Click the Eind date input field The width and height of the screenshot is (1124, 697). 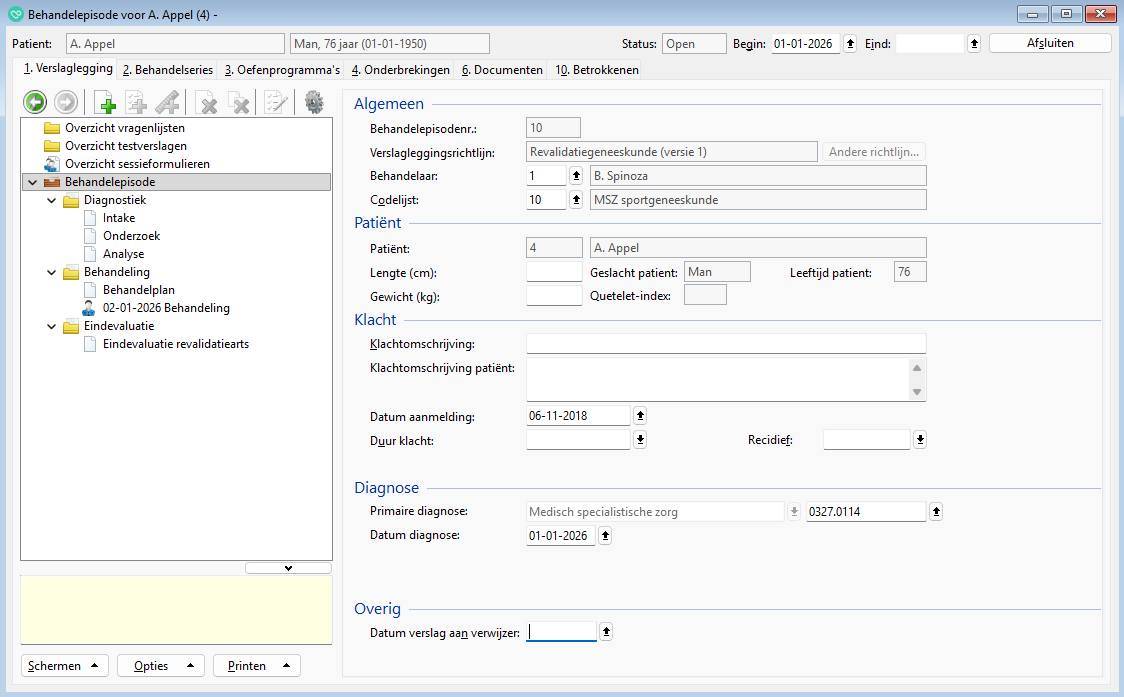coord(930,44)
